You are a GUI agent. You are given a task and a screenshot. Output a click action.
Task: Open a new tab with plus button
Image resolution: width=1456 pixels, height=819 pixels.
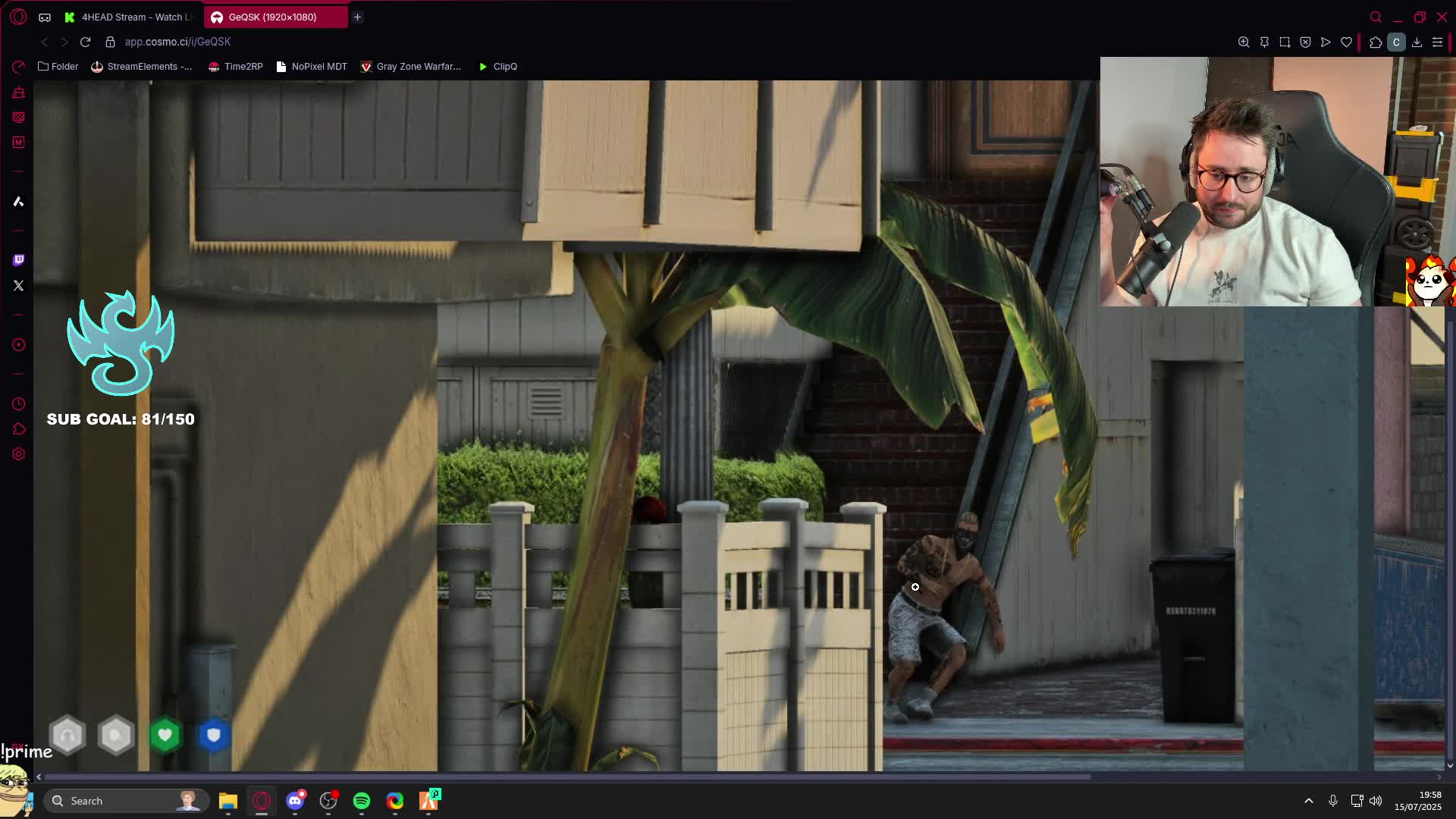[357, 17]
